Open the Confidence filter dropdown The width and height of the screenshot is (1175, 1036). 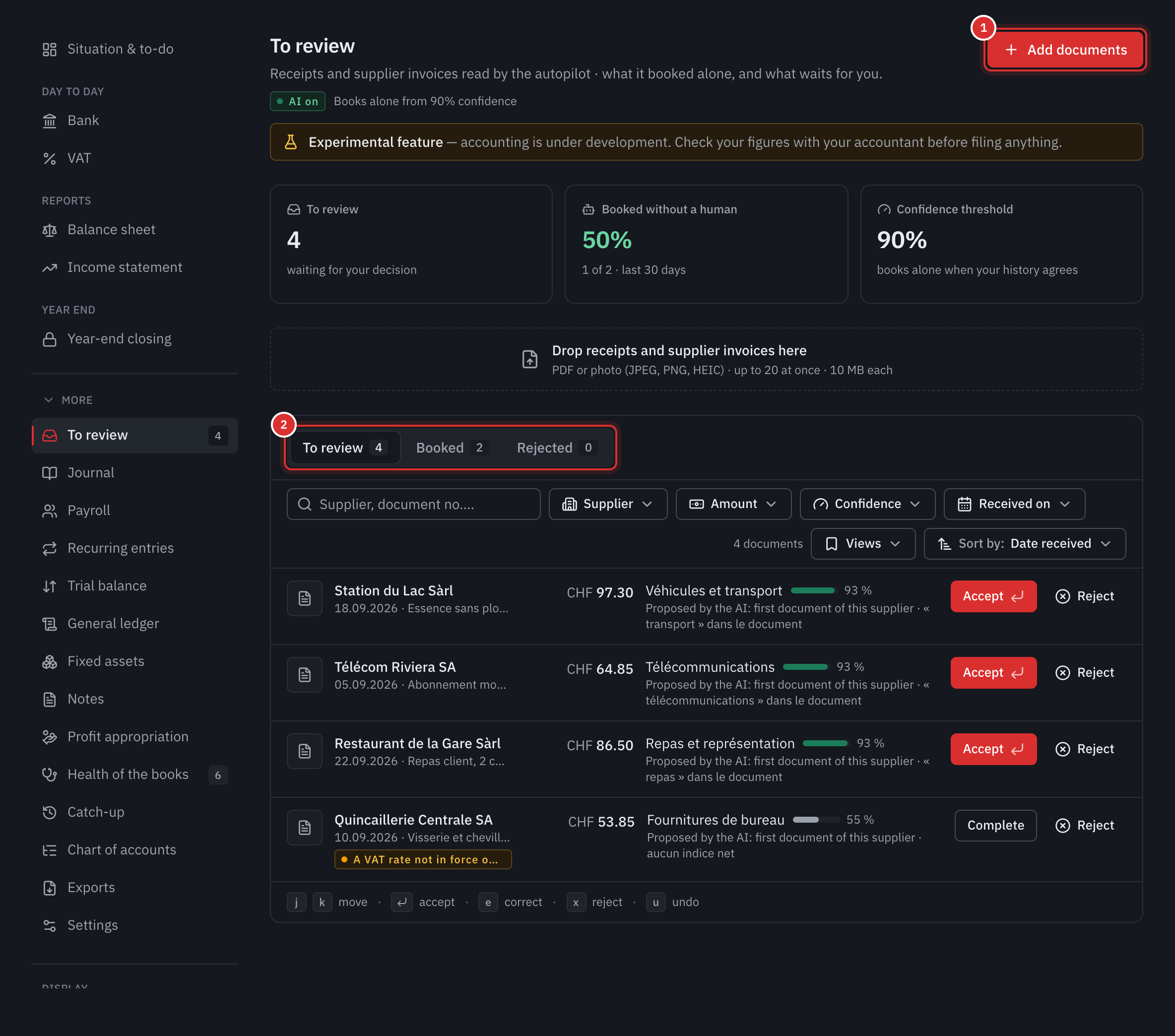click(867, 504)
